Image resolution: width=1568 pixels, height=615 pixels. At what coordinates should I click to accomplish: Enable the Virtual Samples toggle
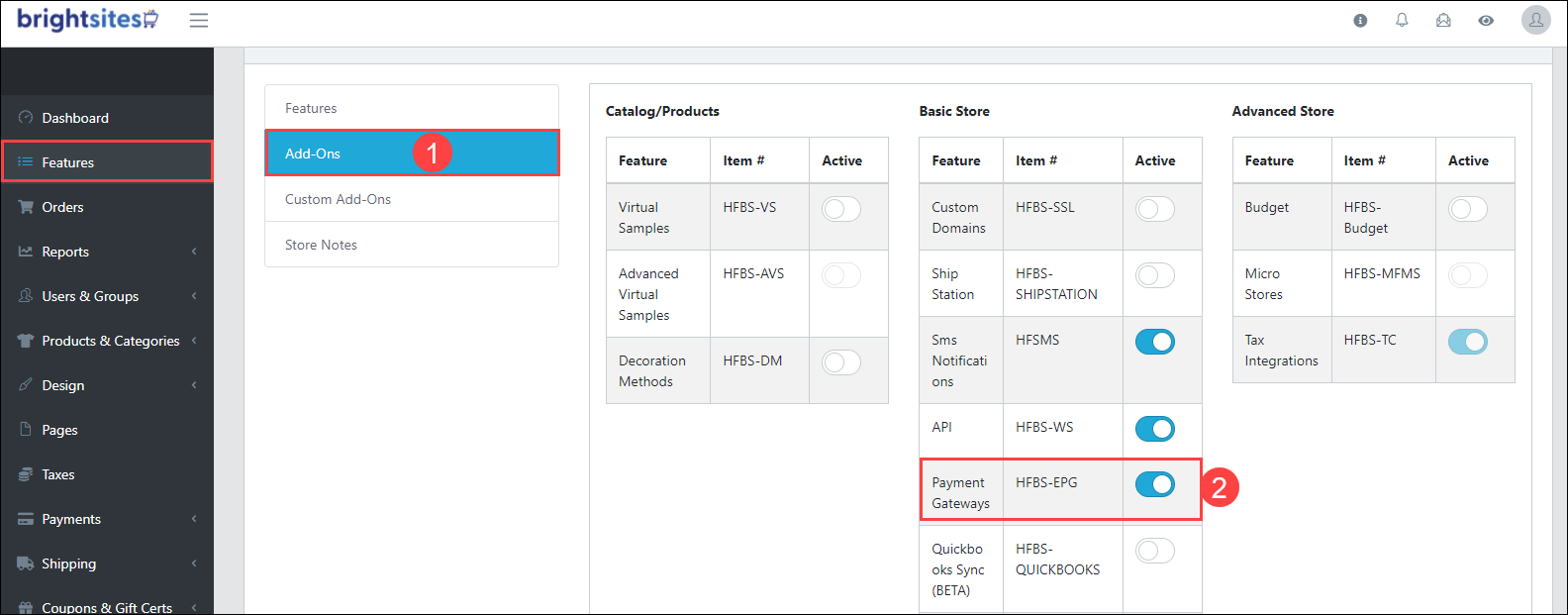click(x=841, y=209)
